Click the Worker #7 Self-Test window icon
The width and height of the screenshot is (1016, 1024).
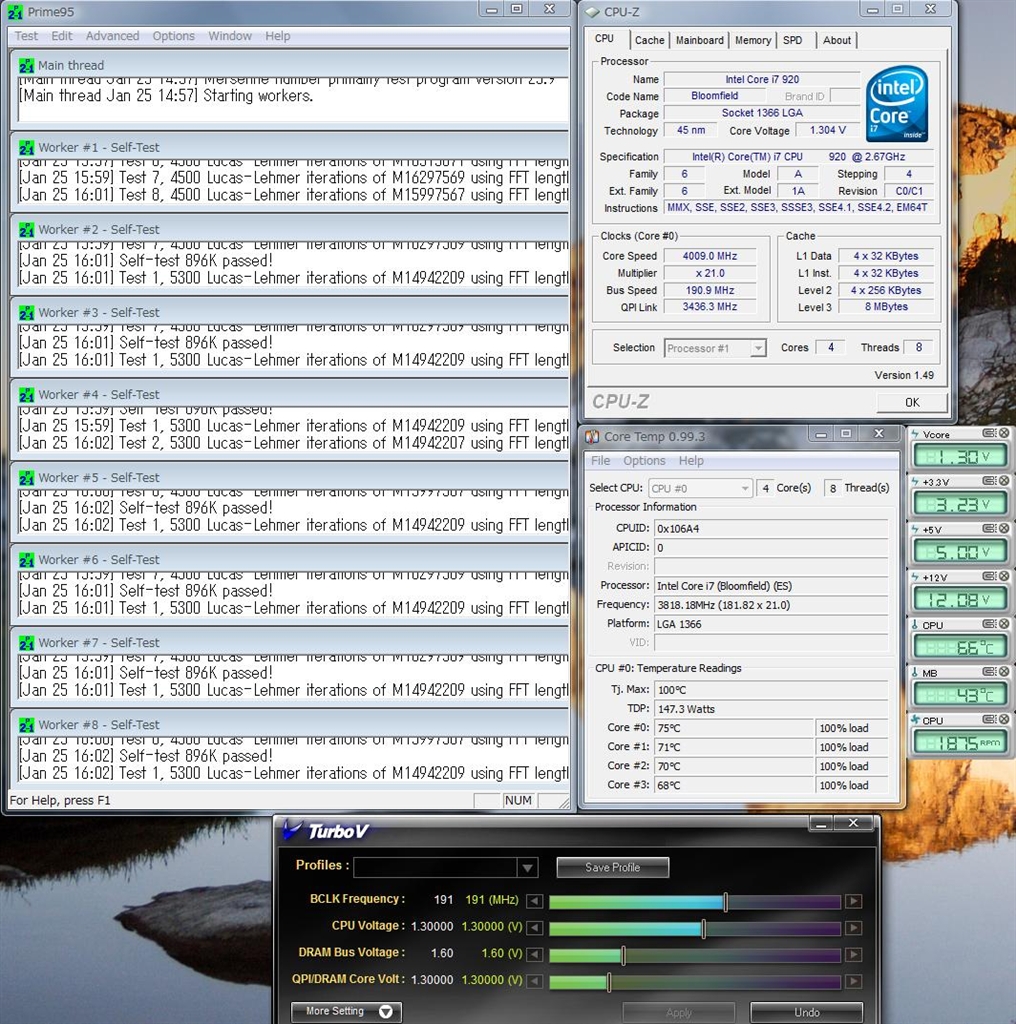pos(26,643)
